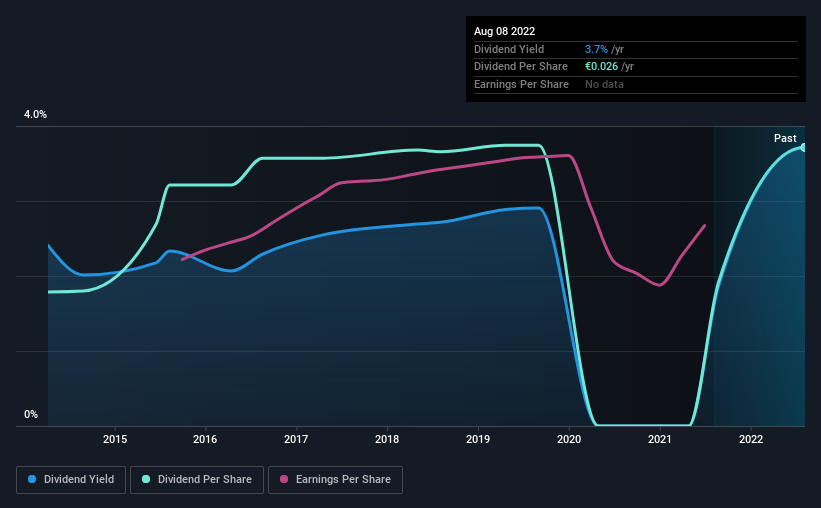Click the 2019 x-axis label
The image size is (821, 508).
[x=478, y=439]
